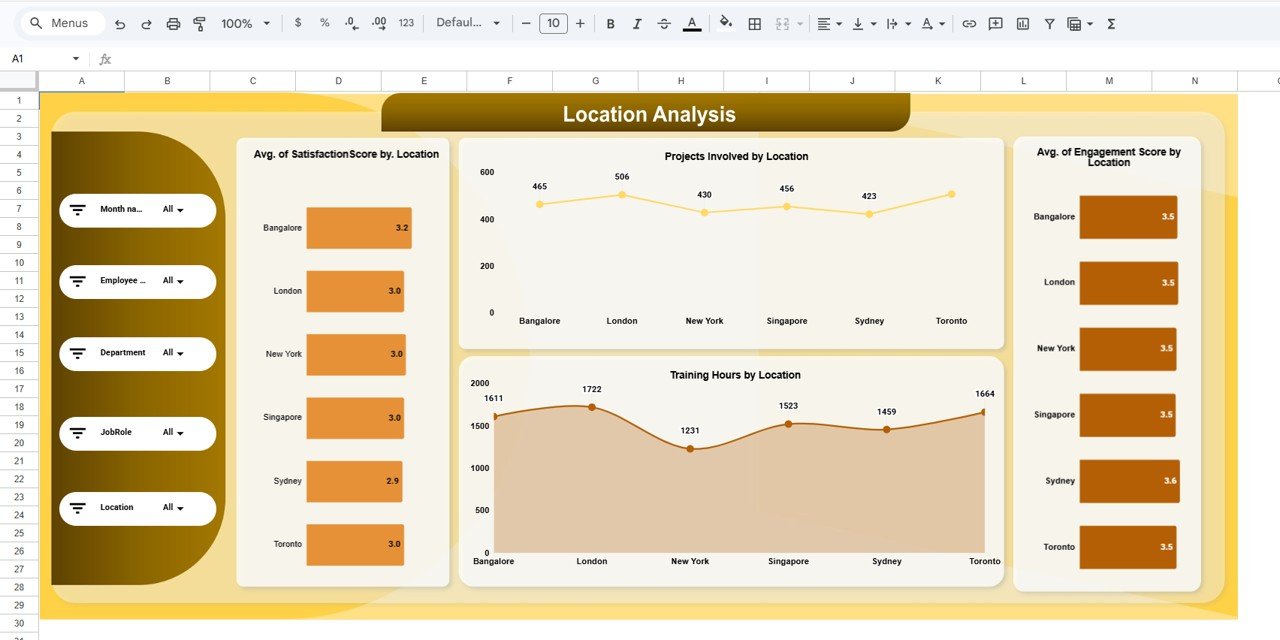The height and width of the screenshot is (640, 1280).
Task: Redo the last action
Action: pos(146,22)
